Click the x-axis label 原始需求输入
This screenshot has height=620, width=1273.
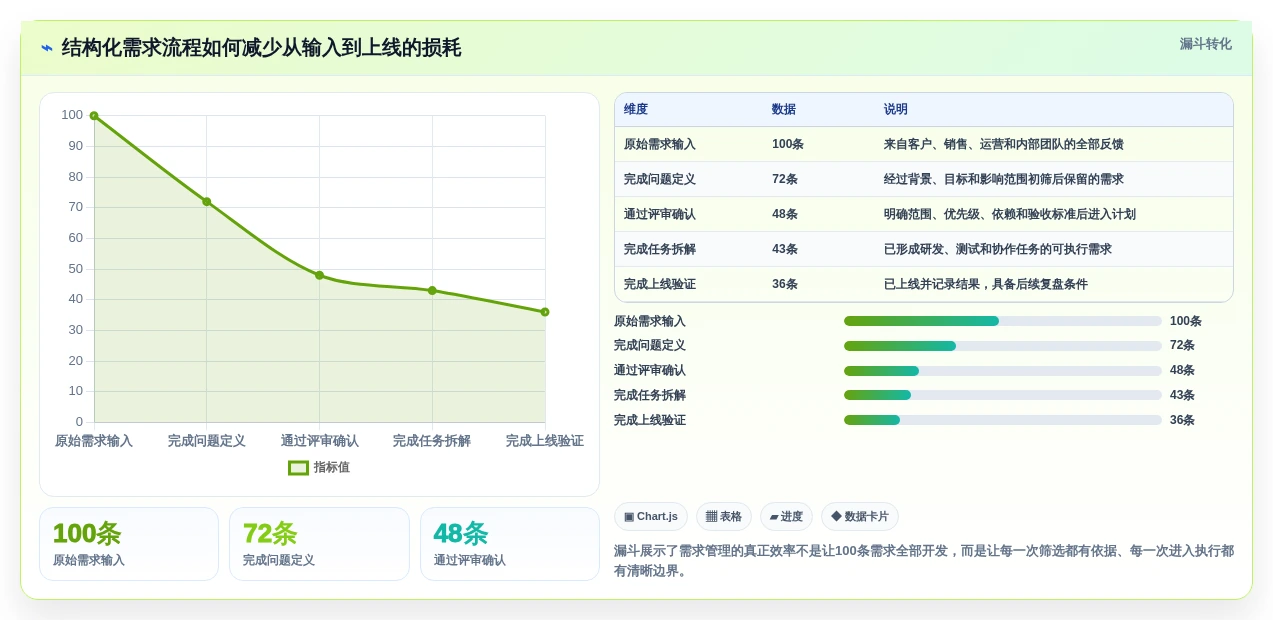[x=94, y=441]
